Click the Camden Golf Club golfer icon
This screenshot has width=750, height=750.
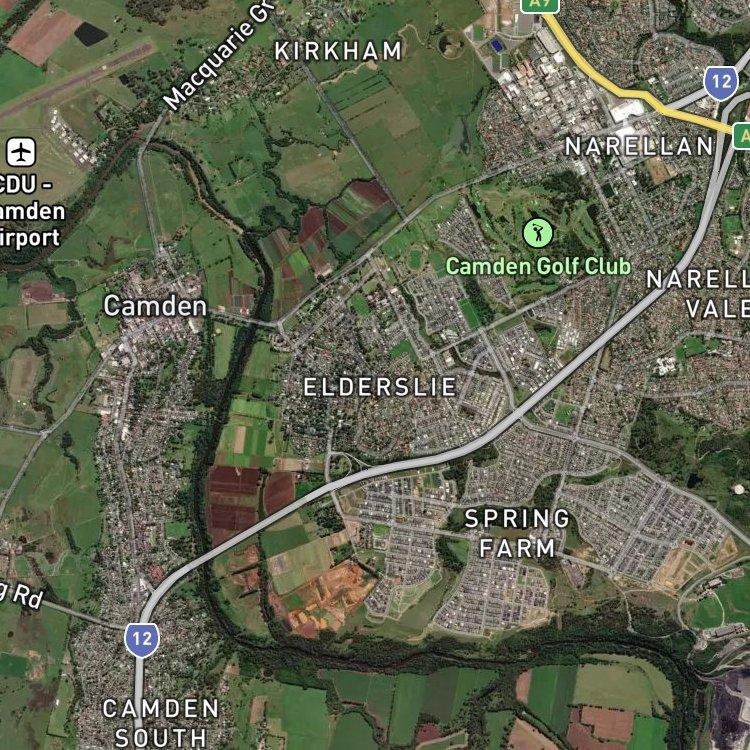pos(538,233)
